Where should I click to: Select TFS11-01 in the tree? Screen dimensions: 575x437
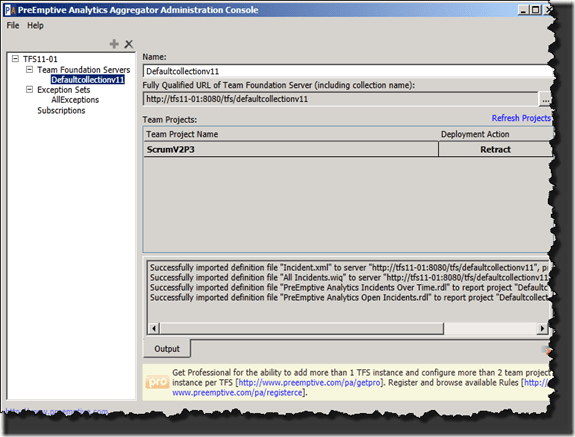[x=40, y=59]
